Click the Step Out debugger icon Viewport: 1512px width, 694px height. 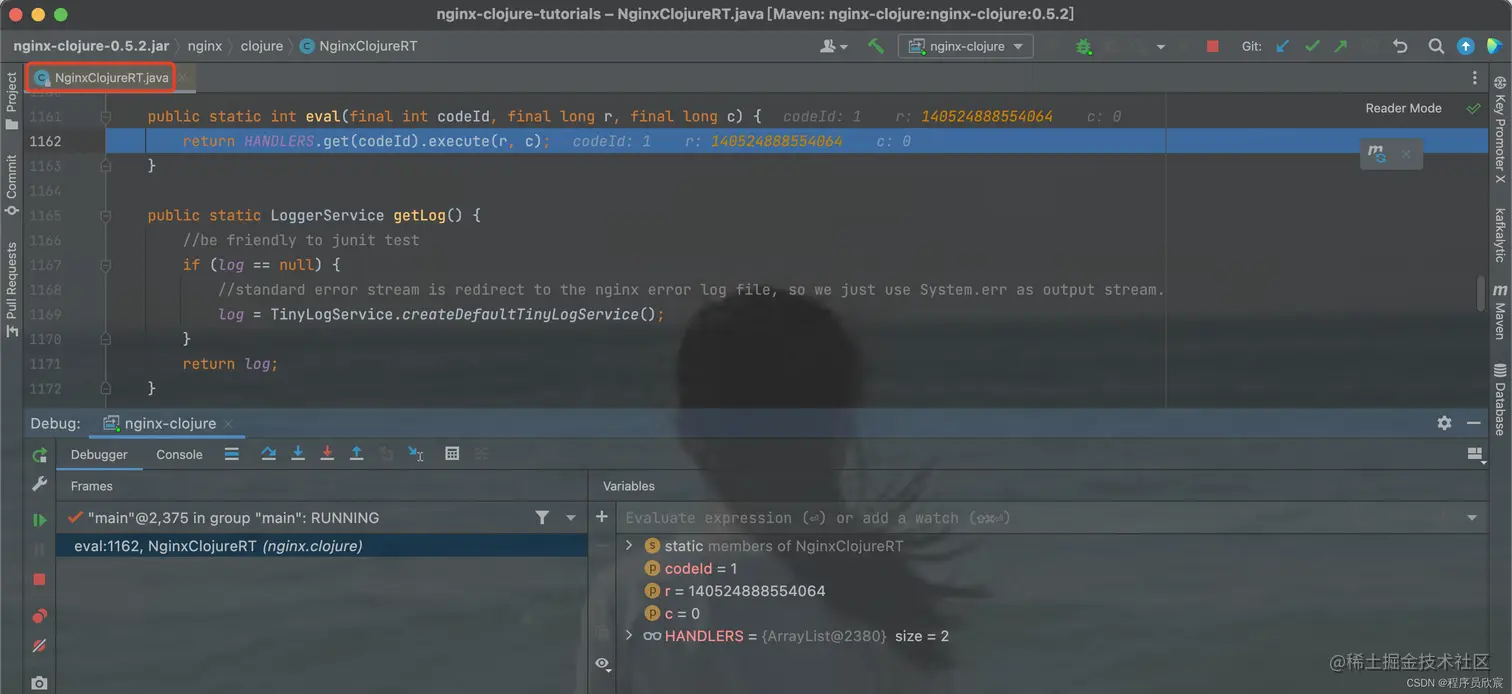click(356, 454)
